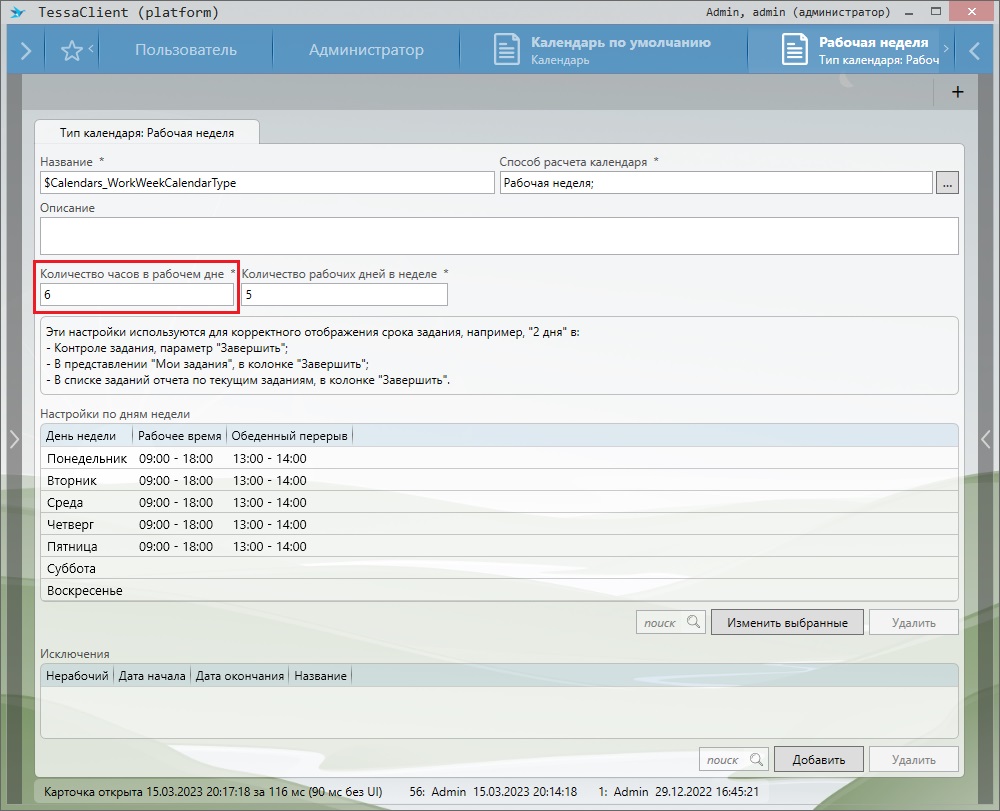The image size is (1000, 811).
Task: Open the Администратор workspace tab
Action: pos(366,50)
